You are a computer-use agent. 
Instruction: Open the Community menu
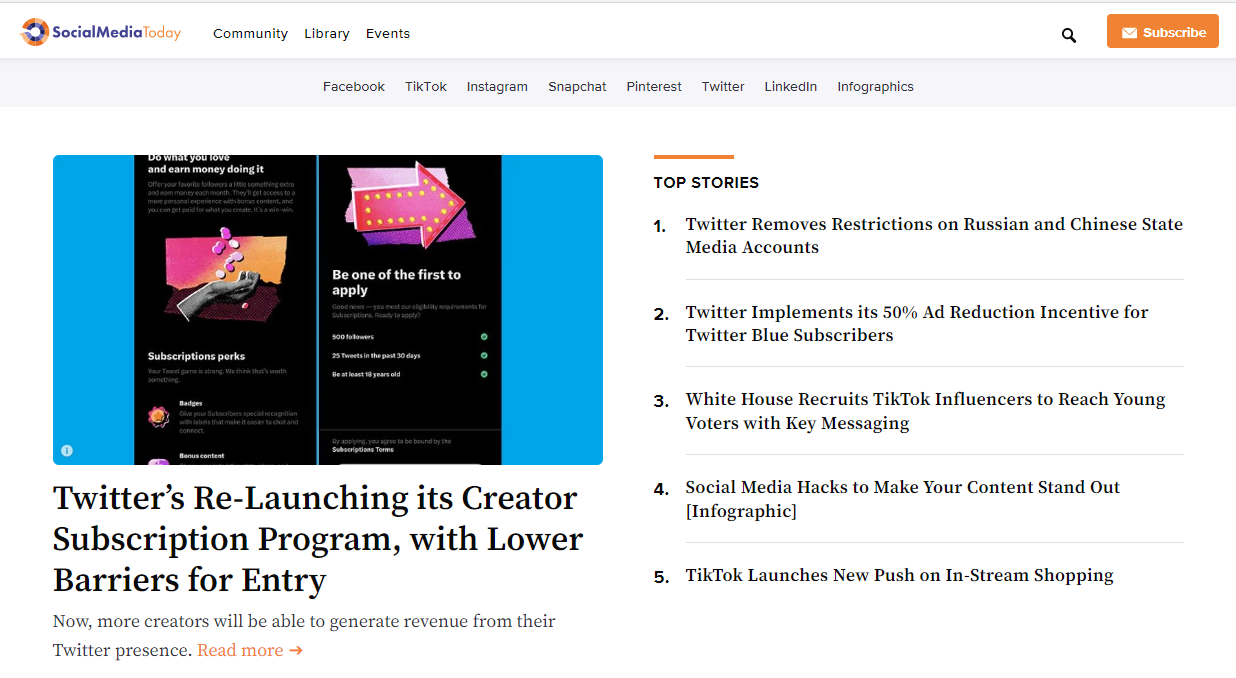(250, 33)
